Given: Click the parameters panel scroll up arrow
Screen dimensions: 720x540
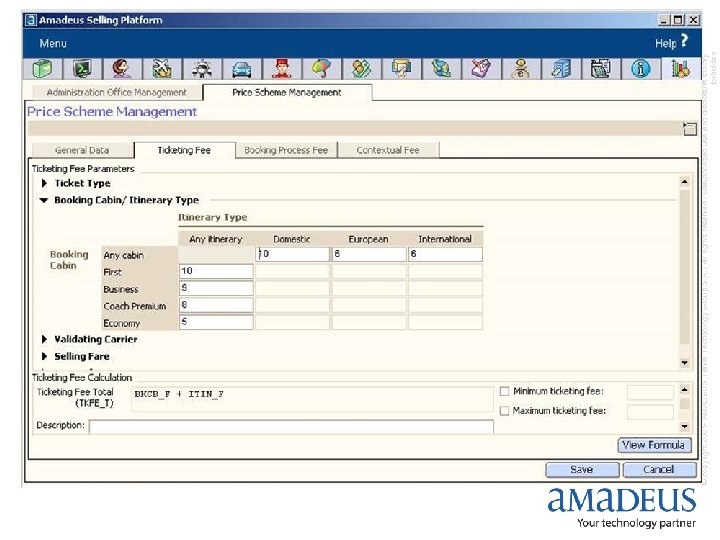Looking at the screenshot, I should [x=685, y=182].
